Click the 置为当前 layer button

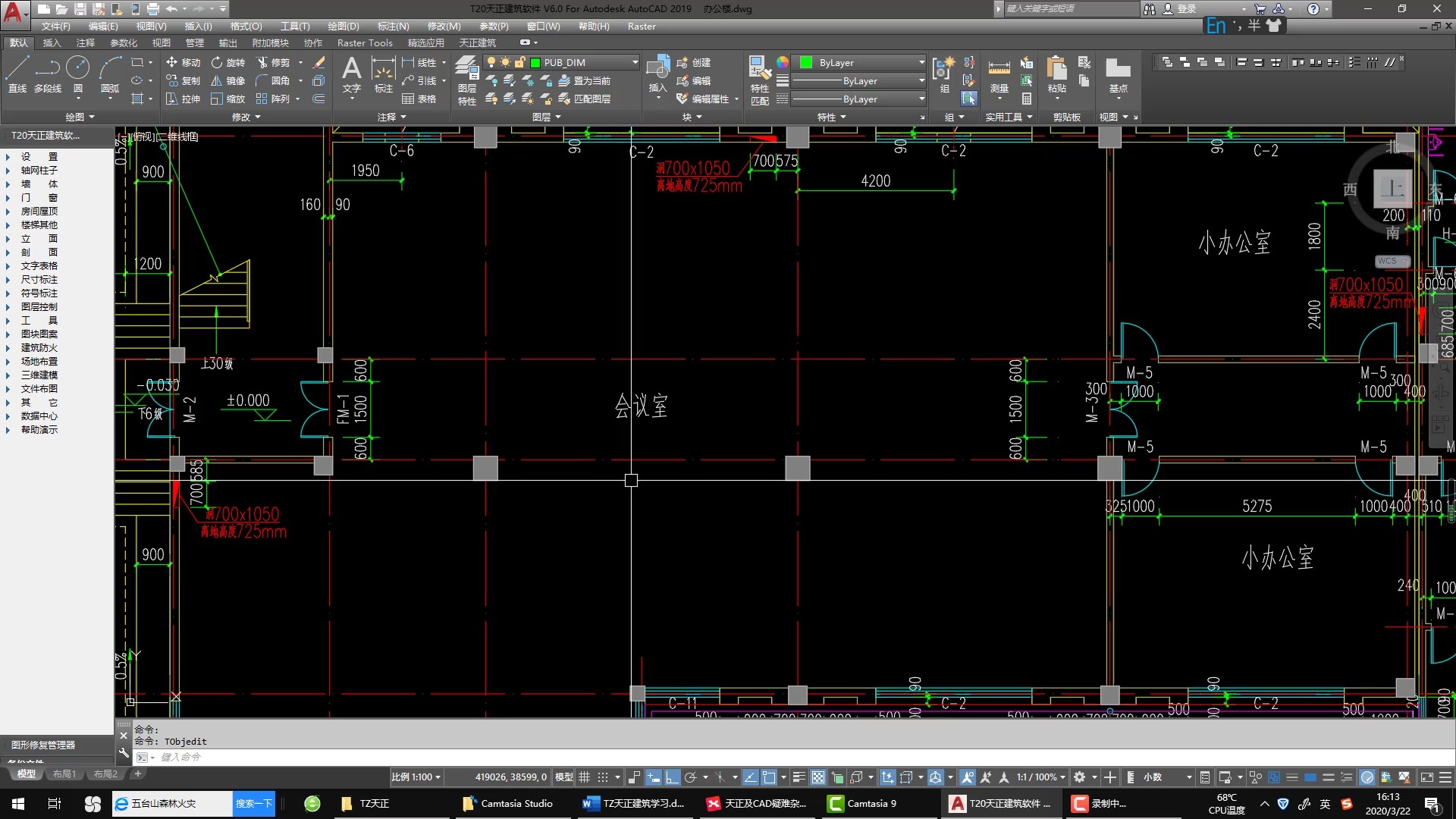point(584,80)
